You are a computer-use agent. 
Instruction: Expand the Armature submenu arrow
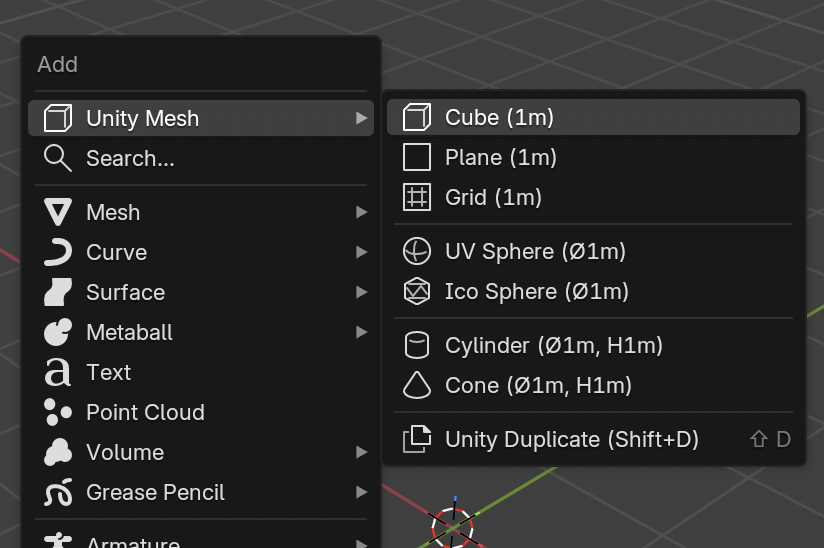coord(361,543)
